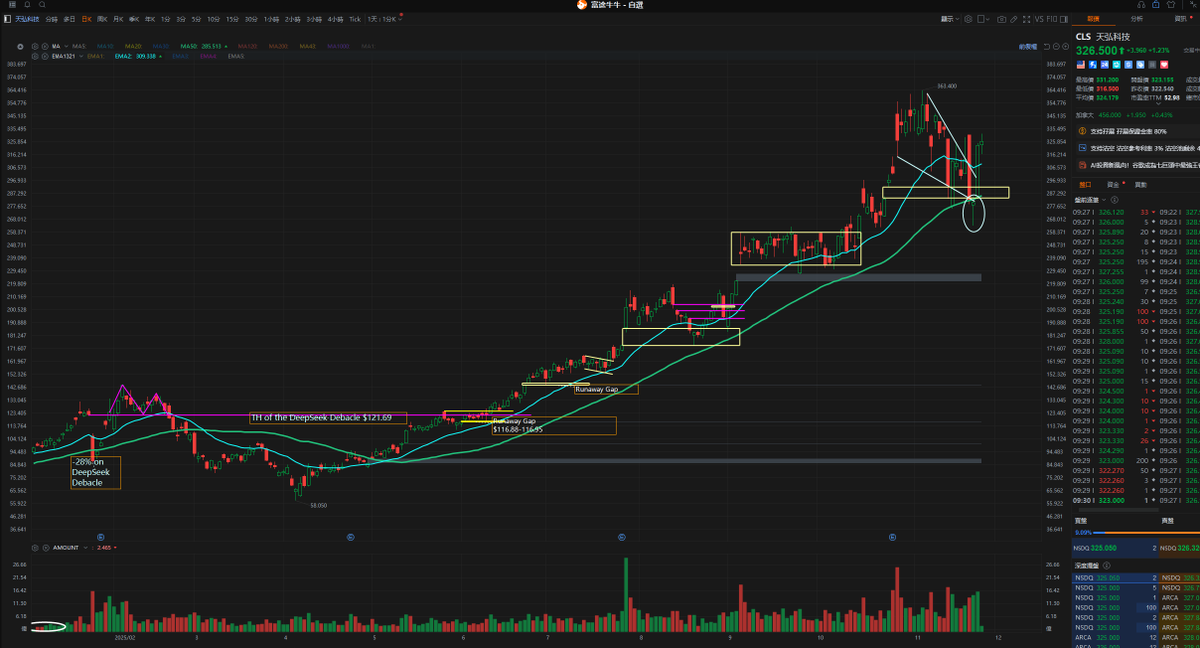
Task: Click the 363.400 high price label
Action: (946, 86)
